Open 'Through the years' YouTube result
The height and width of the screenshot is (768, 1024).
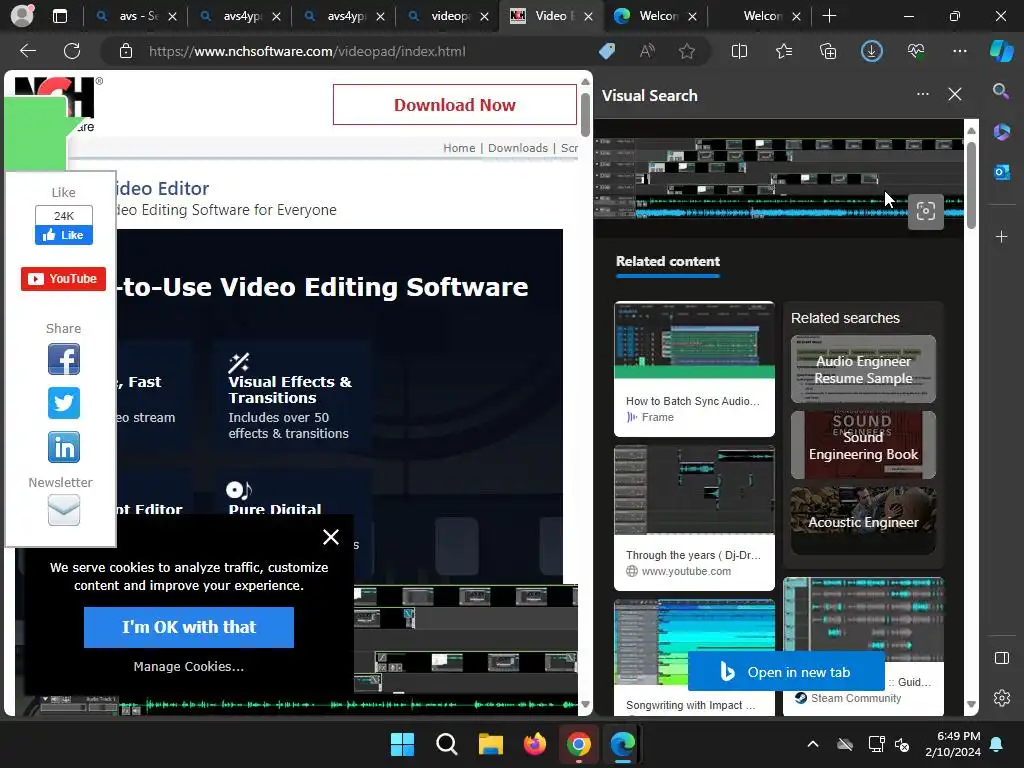694,518
